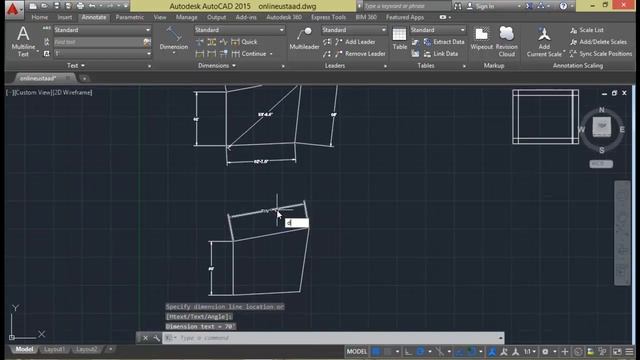Open the text style Standard dropdown
640x360 pixels.
click(102, 30)
